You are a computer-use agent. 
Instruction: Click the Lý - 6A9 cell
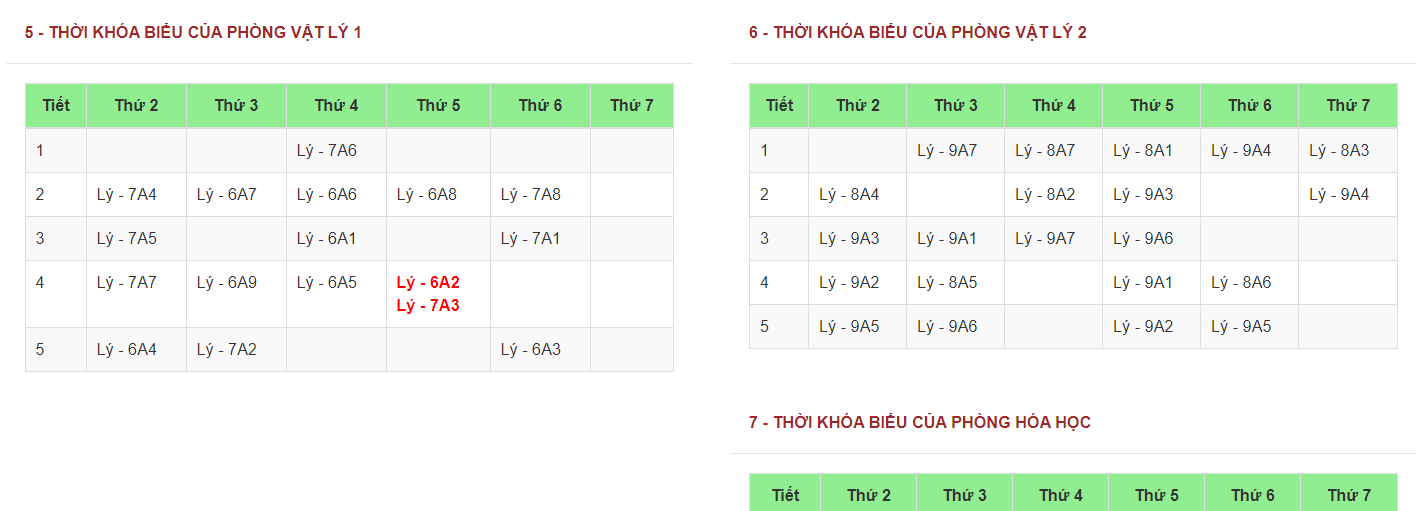(x=227, y=283)
